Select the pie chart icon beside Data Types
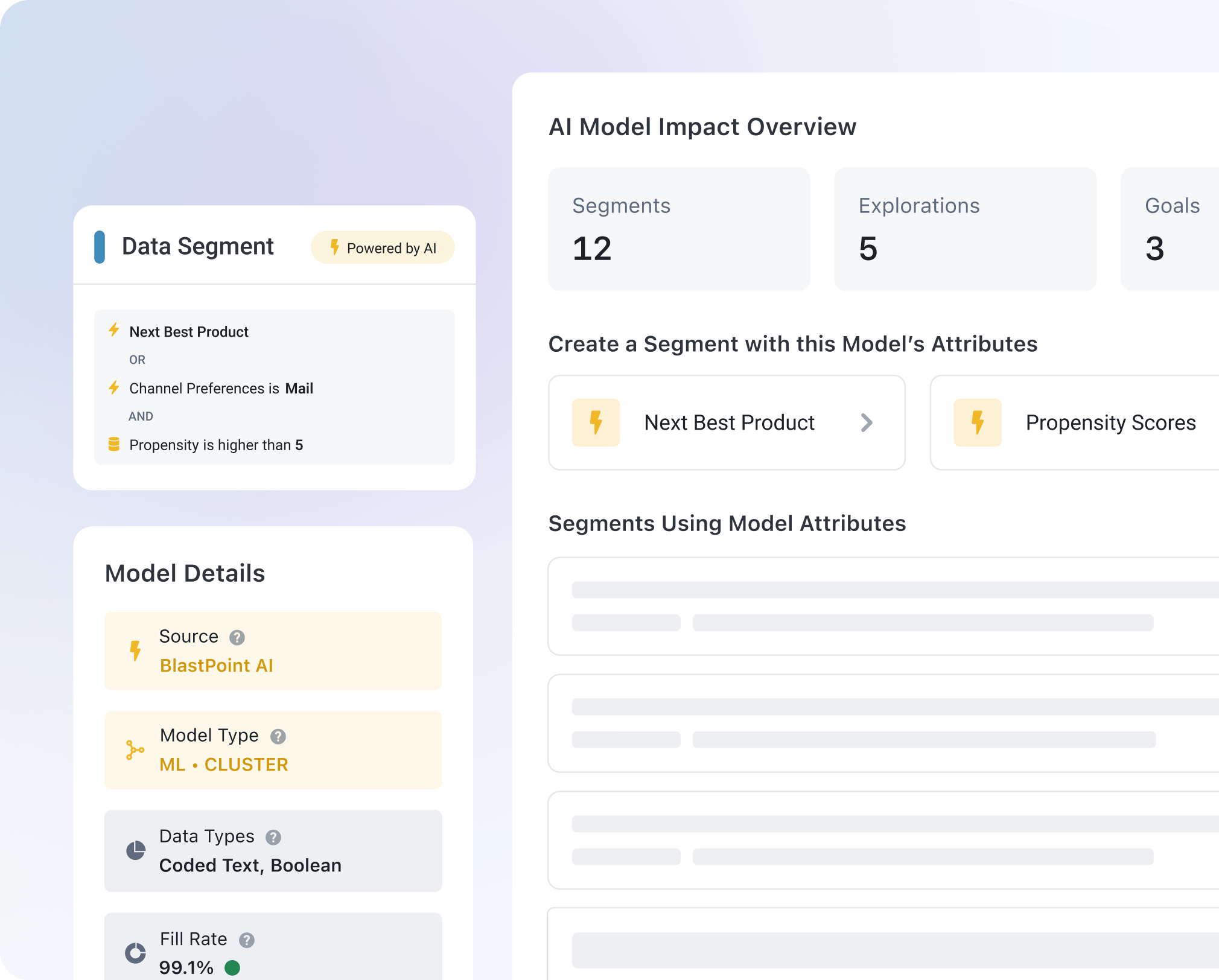1219x980 pixels. (x=136, y=850)
